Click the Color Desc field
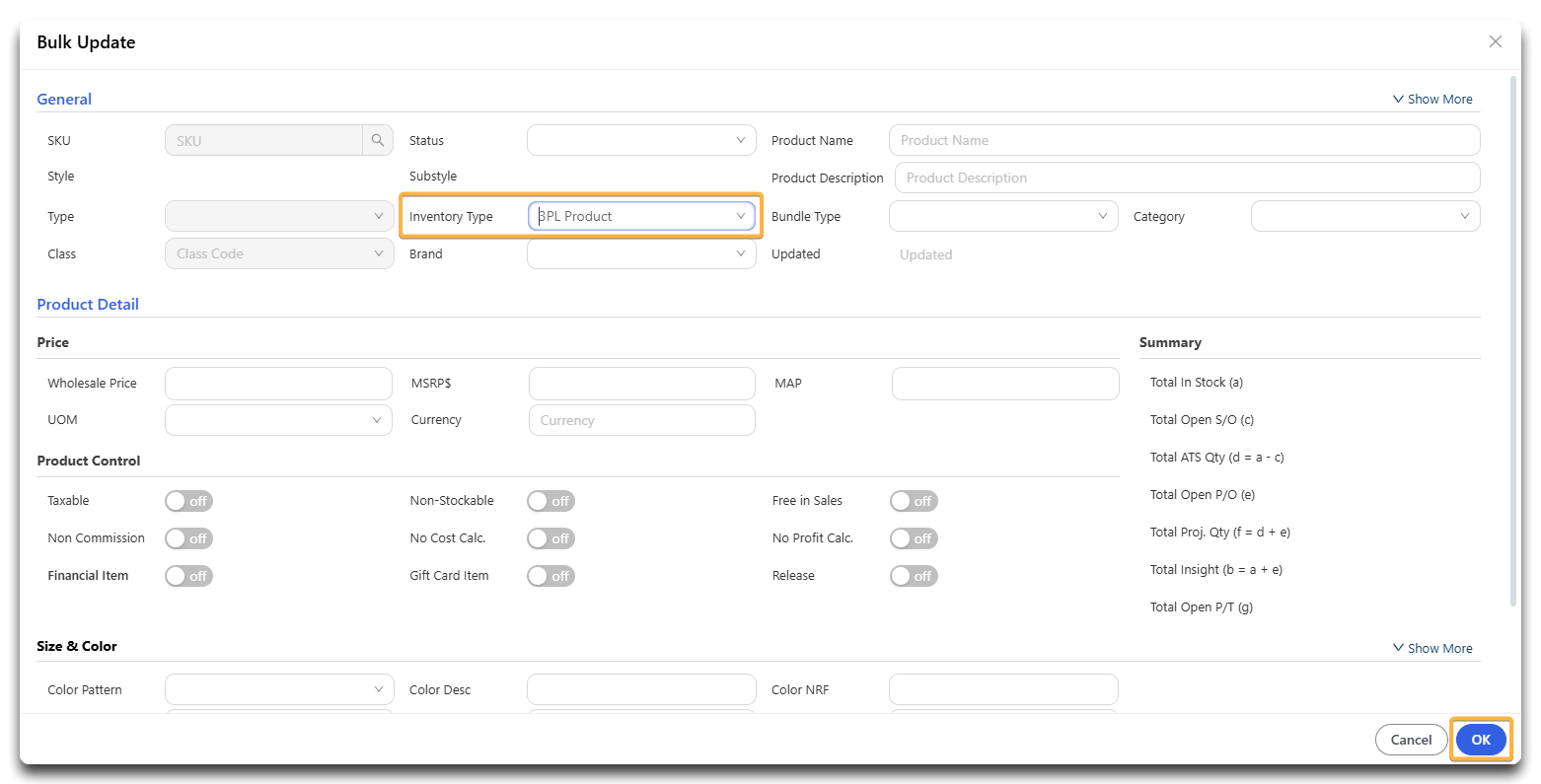 point(641,689)
